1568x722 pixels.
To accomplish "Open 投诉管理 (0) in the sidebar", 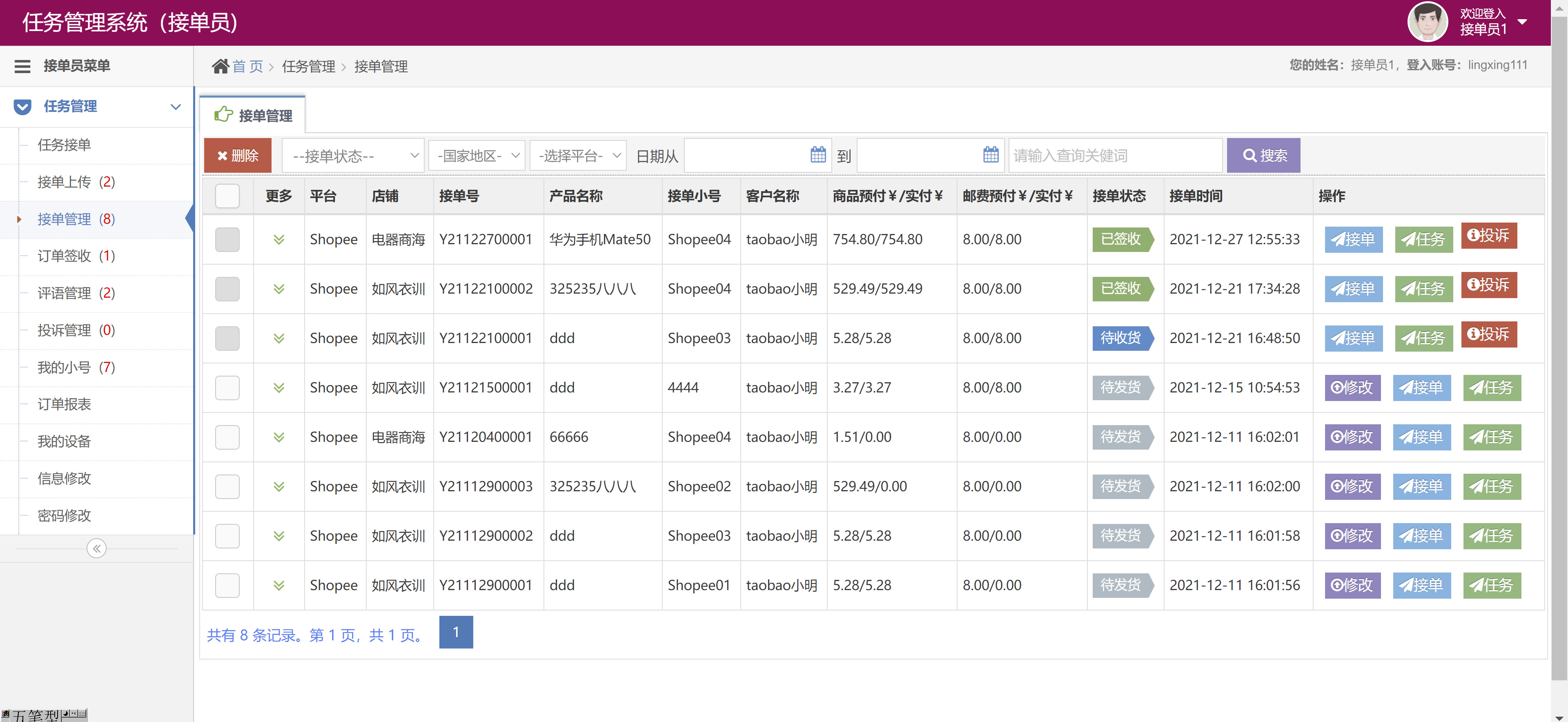I will pos(76,330).
